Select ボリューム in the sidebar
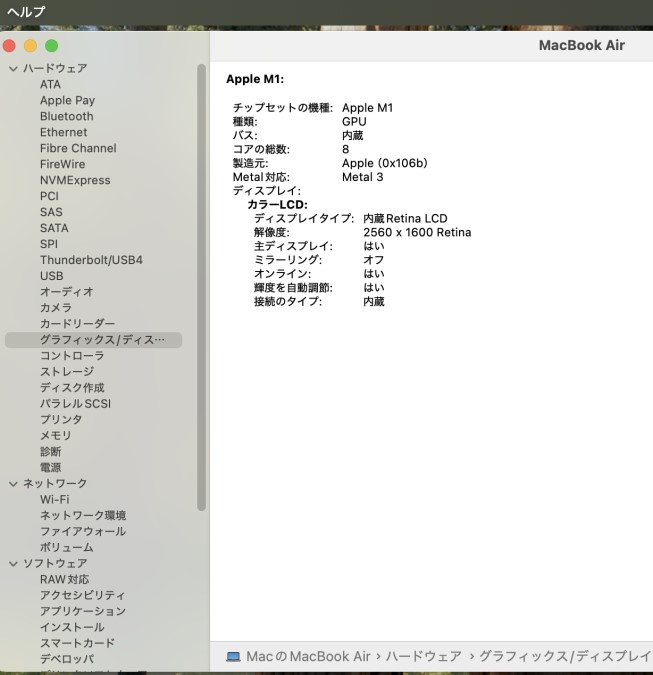Image resolution: width=653 pixels, height=675 pixels. point(67,547)
